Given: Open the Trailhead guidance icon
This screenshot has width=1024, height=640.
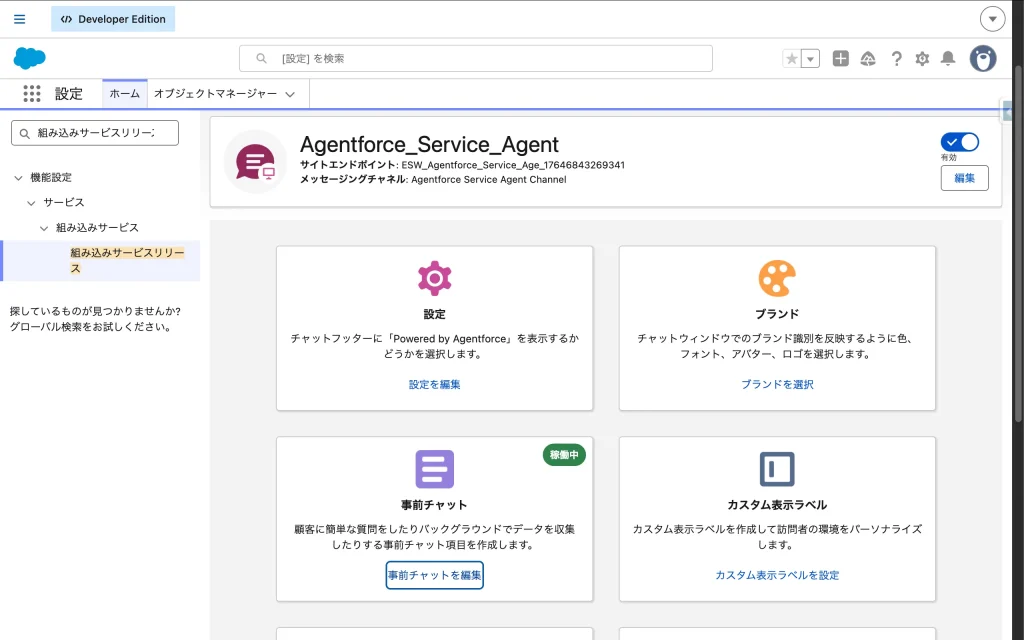Looking at the screenshot, I should coord(868,59).
